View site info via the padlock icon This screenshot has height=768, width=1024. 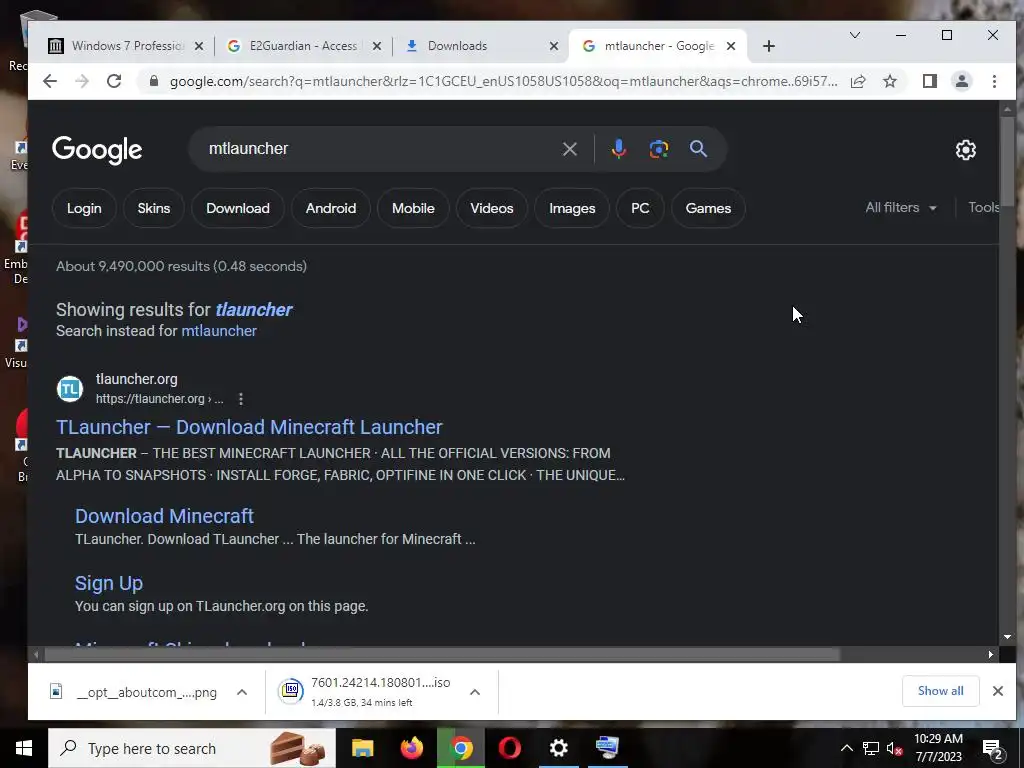pos(154,81)
